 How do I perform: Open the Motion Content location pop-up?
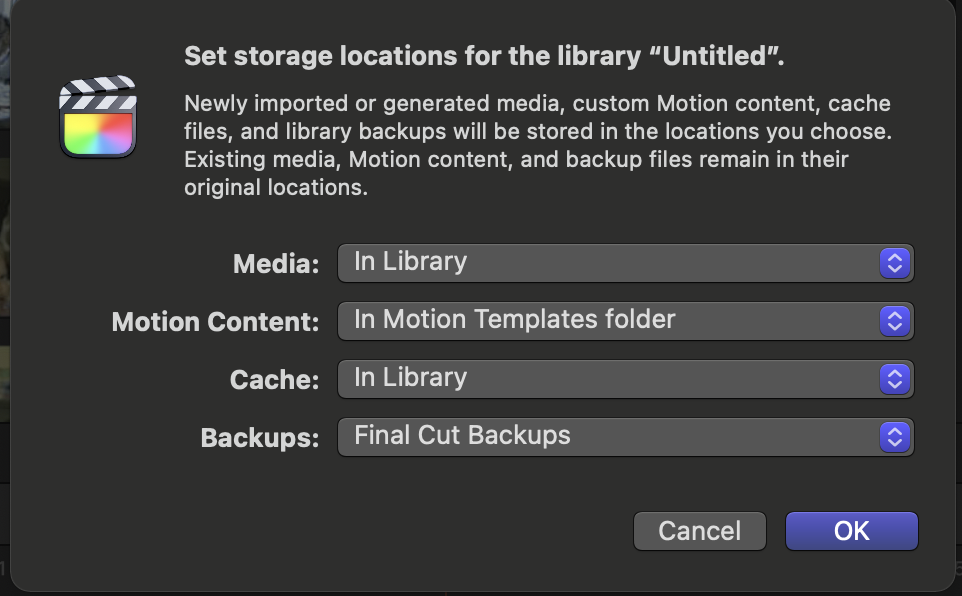coord(625,321)
